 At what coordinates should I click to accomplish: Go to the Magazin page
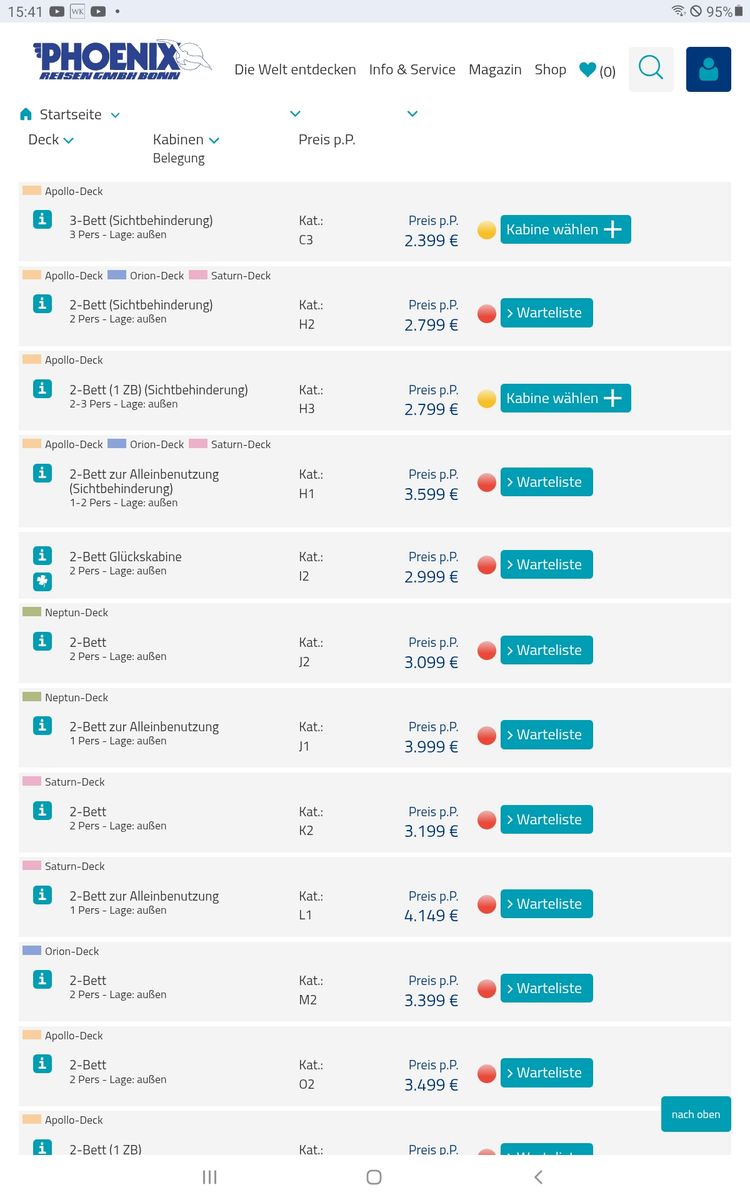(495, 70)
